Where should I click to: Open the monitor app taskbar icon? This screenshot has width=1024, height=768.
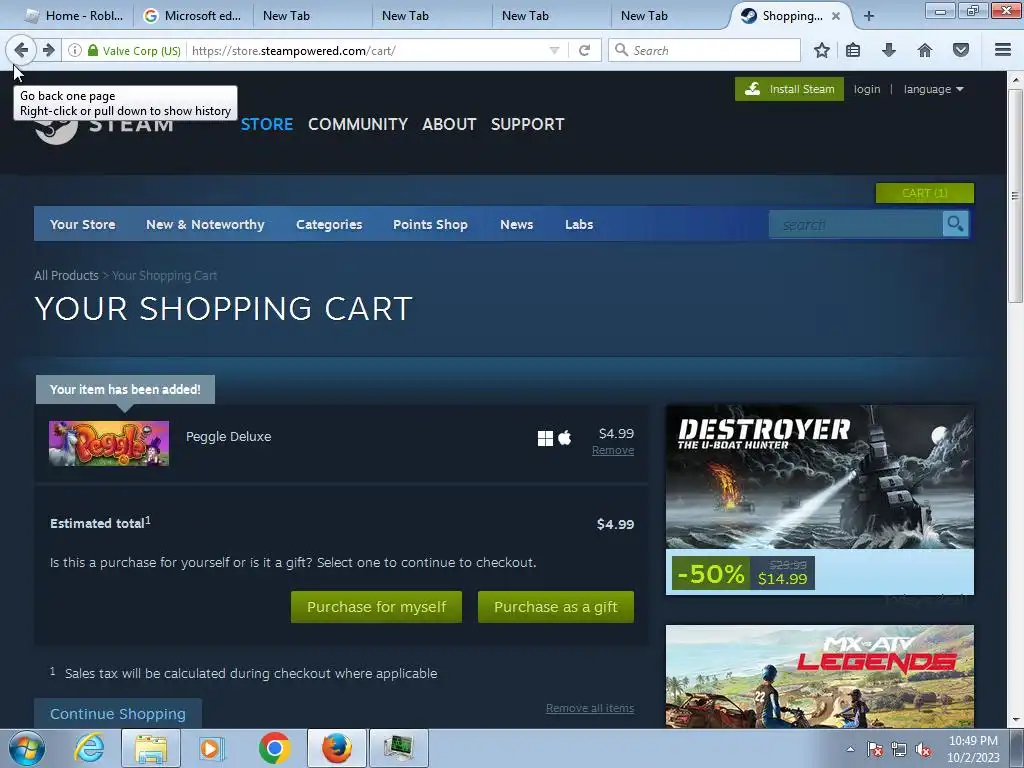point(399,748)
